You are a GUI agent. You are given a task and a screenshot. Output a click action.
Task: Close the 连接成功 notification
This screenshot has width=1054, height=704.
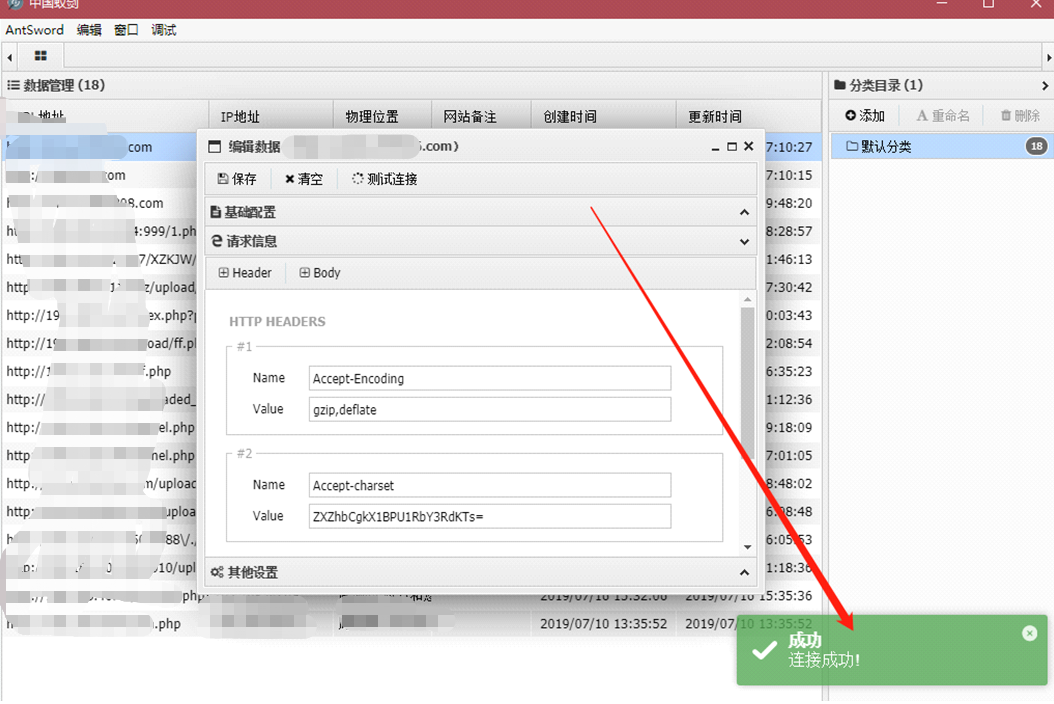(x=1030, y=633)
